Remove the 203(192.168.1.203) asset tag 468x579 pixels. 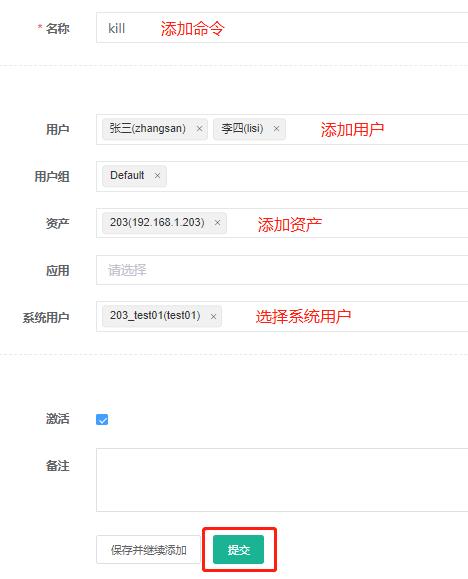[x=218, y=223]
